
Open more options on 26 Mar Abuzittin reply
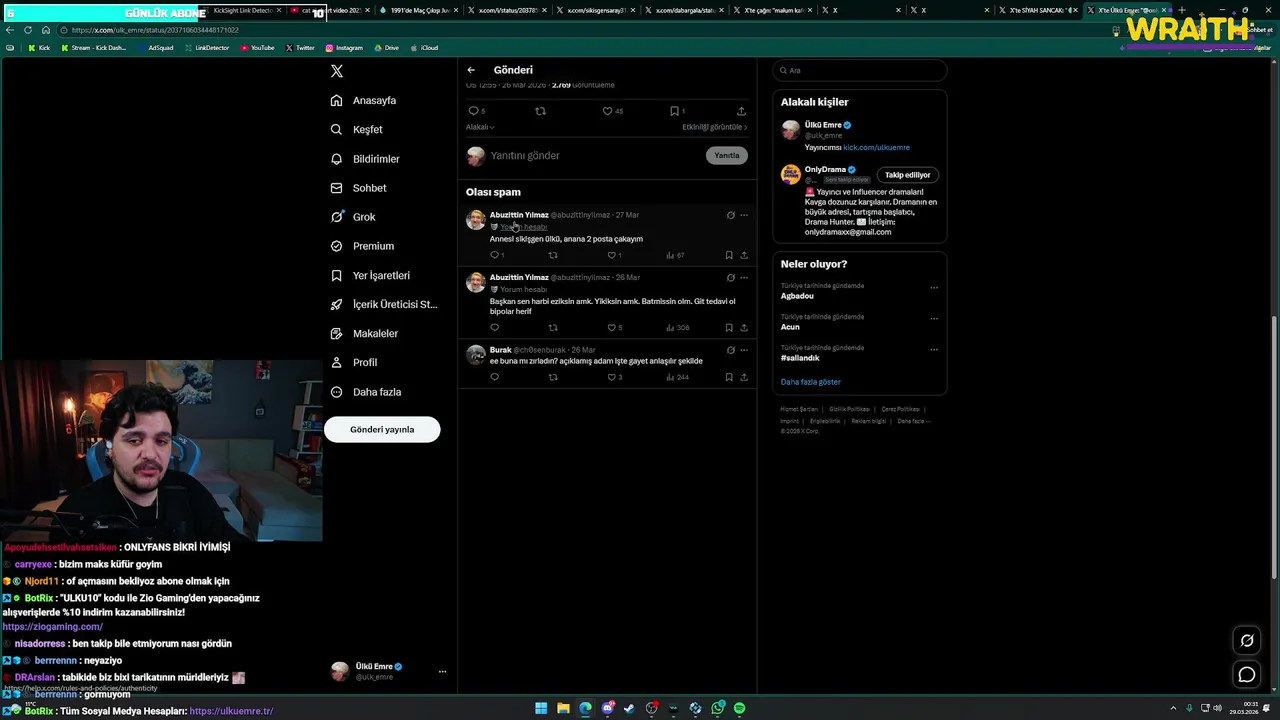pos(743,277)
